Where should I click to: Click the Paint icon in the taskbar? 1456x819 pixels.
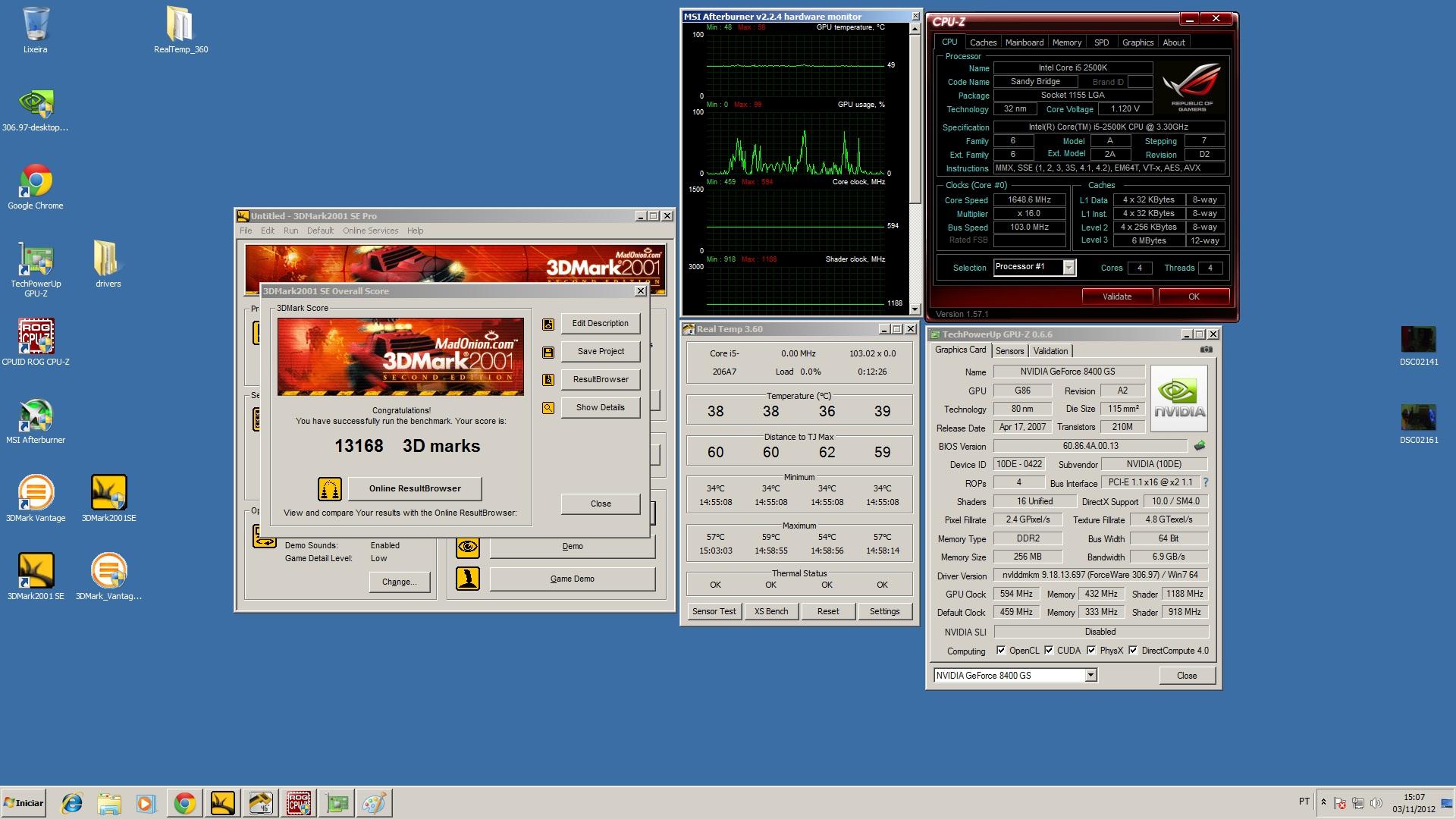[374, 803]
